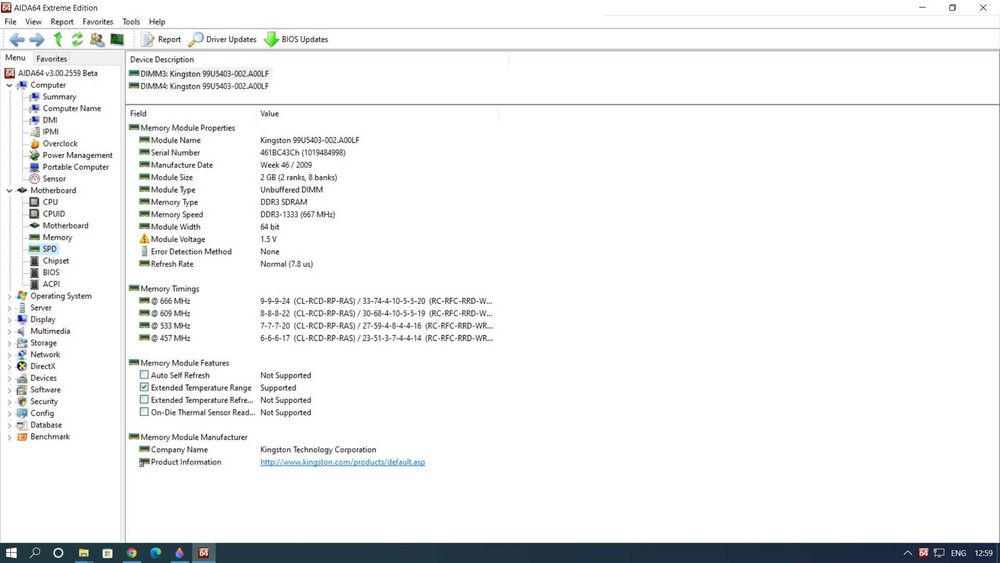Screen dimensions: 1000x563
Task: Expand the Network node
Action: [10, 355]
